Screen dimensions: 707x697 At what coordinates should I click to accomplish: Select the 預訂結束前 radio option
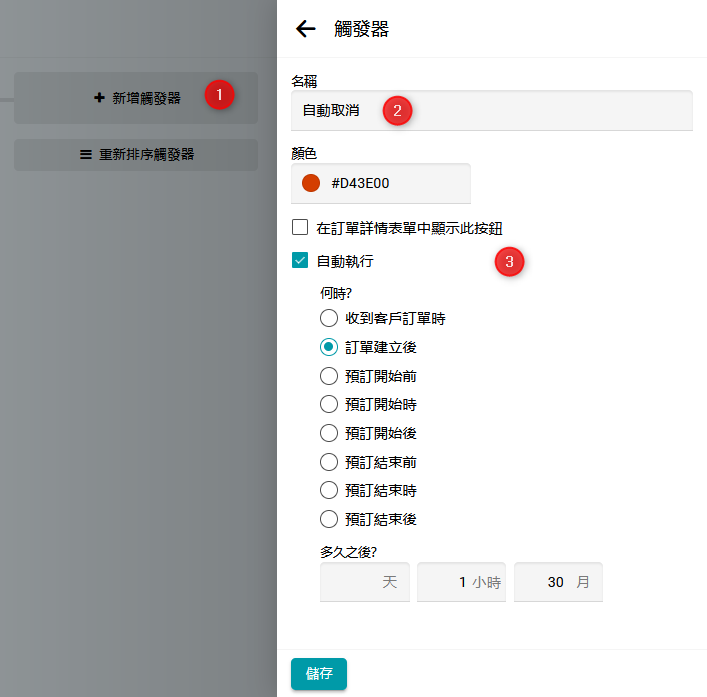click(x=328, y=462)
